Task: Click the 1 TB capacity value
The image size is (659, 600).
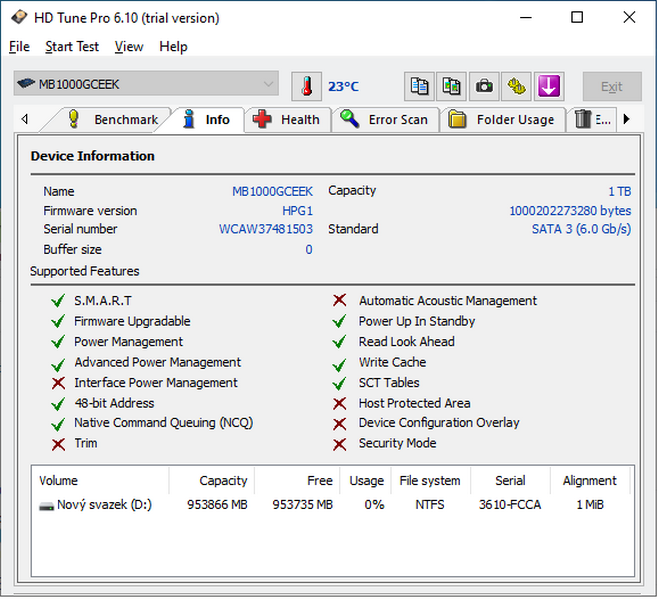Action: [620, 192]
